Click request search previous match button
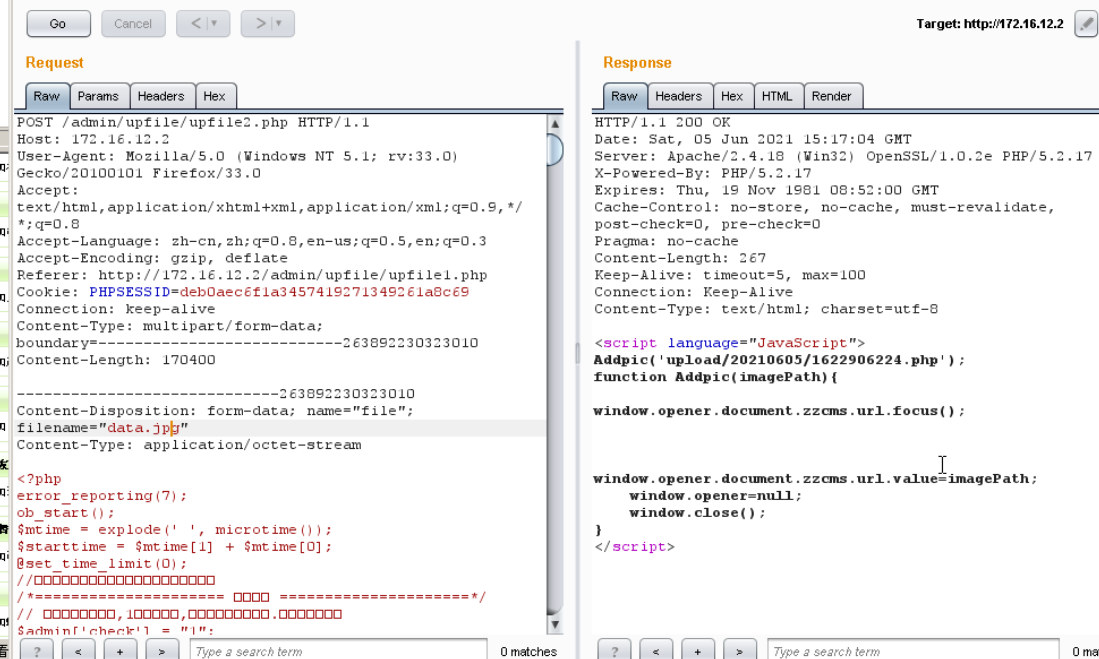This screenshot has height=659, width=1099. coord(78,651)
